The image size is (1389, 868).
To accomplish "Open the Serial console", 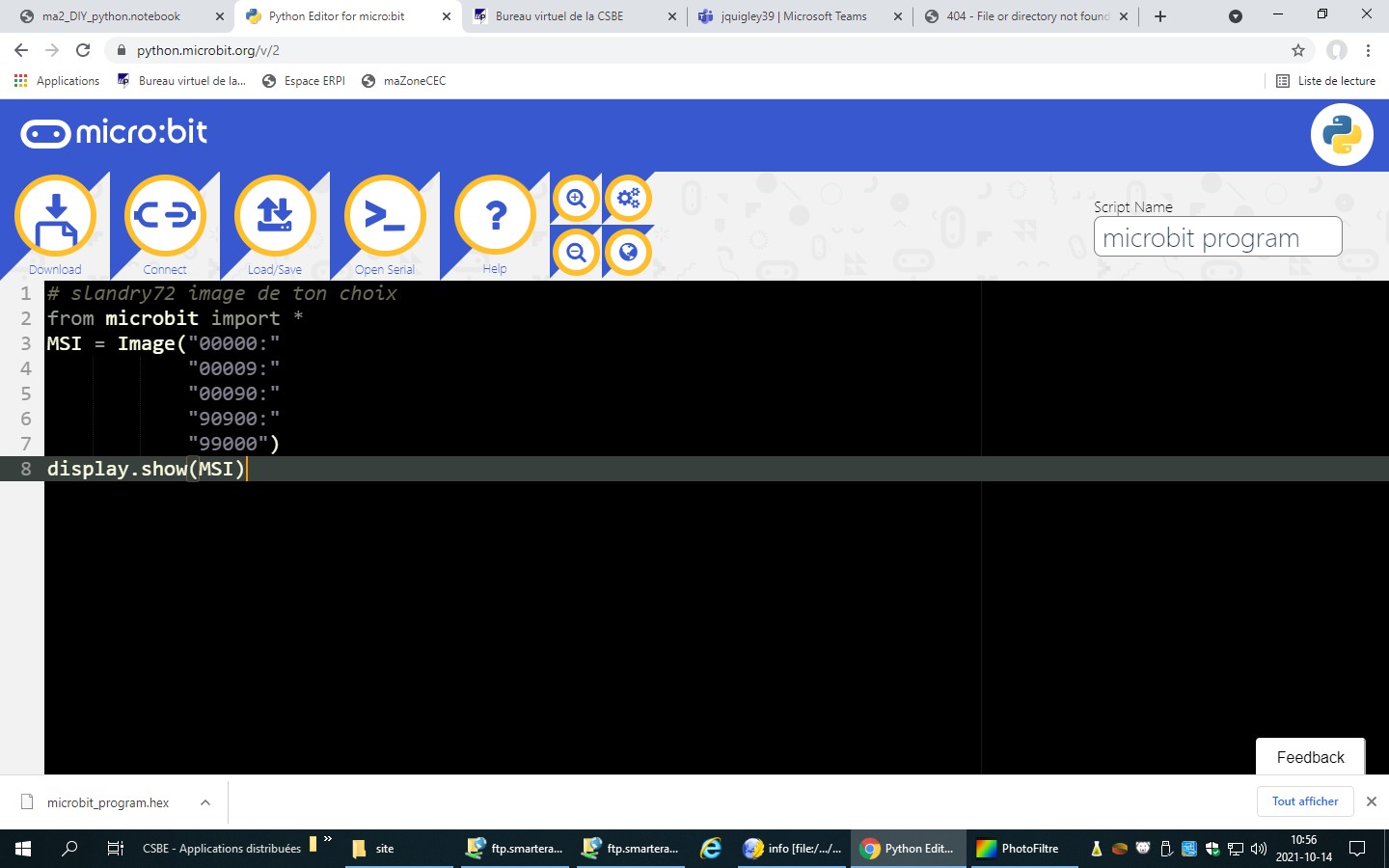I will pyautogui.click(x=385, y=217).
